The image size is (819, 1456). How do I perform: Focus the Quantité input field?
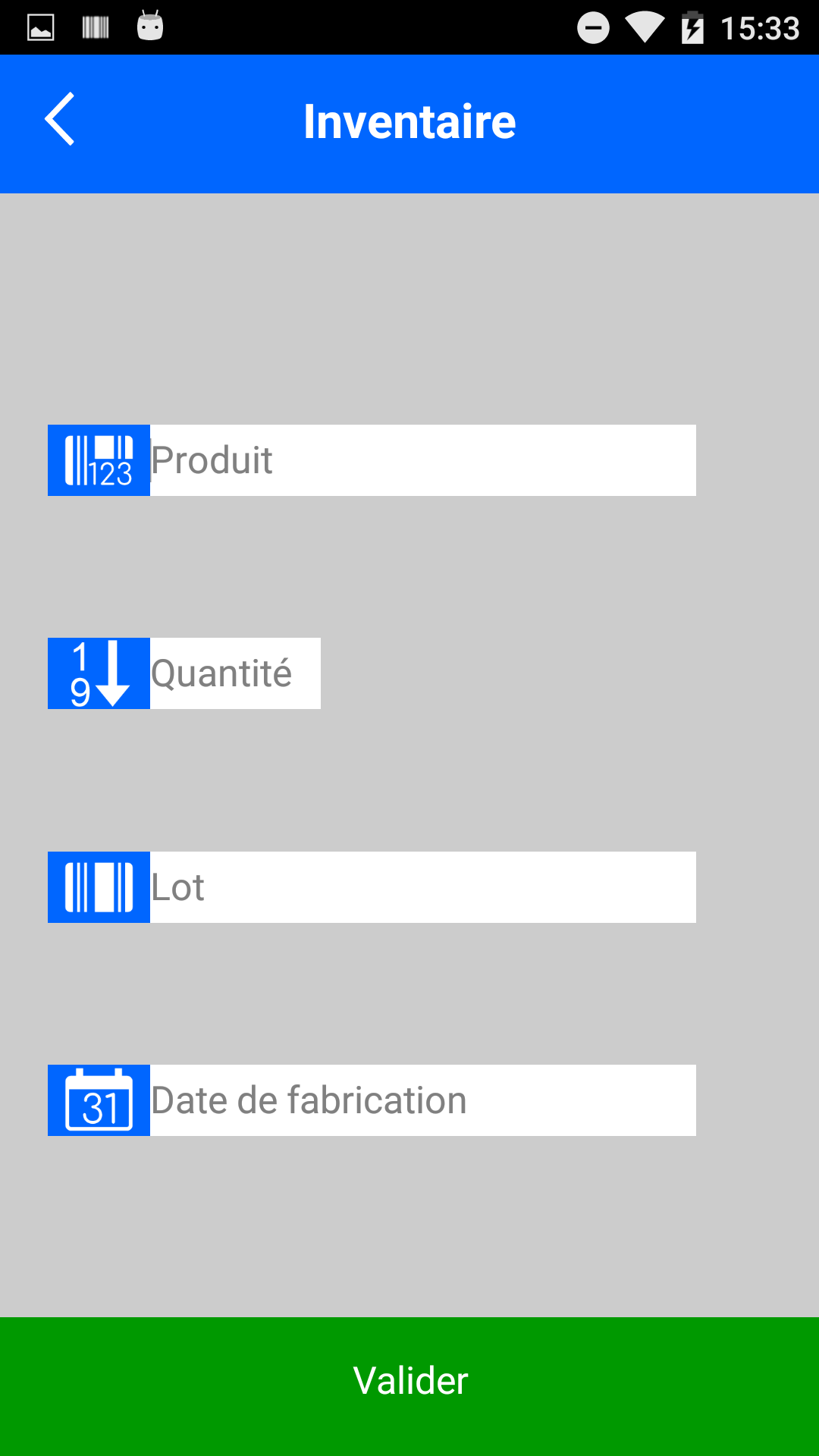[x=235, y=673]
